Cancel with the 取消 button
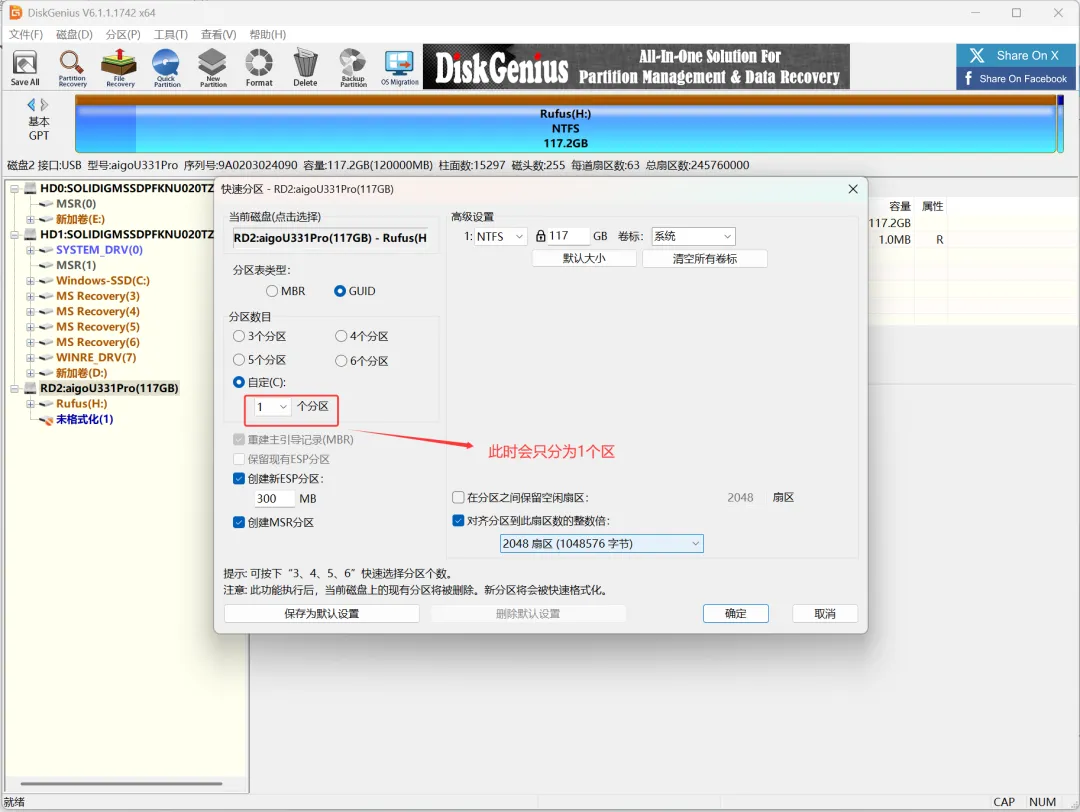Viewport: 1080px width, 812px height. click(x=824, y=614)
